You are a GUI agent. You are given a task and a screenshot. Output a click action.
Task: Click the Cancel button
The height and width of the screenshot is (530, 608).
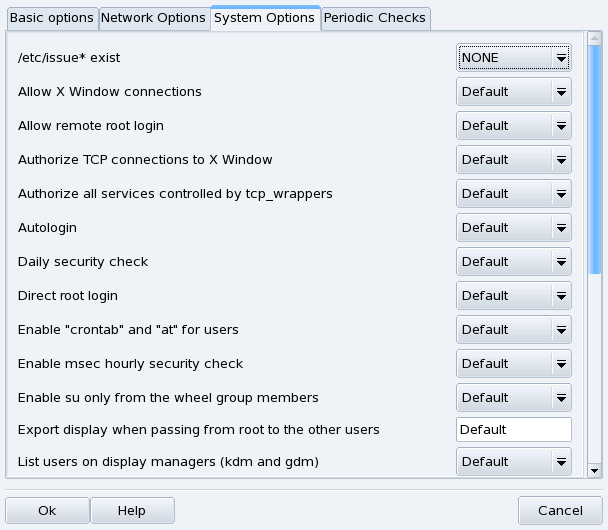pyautogui.click(x=560, y=511)
